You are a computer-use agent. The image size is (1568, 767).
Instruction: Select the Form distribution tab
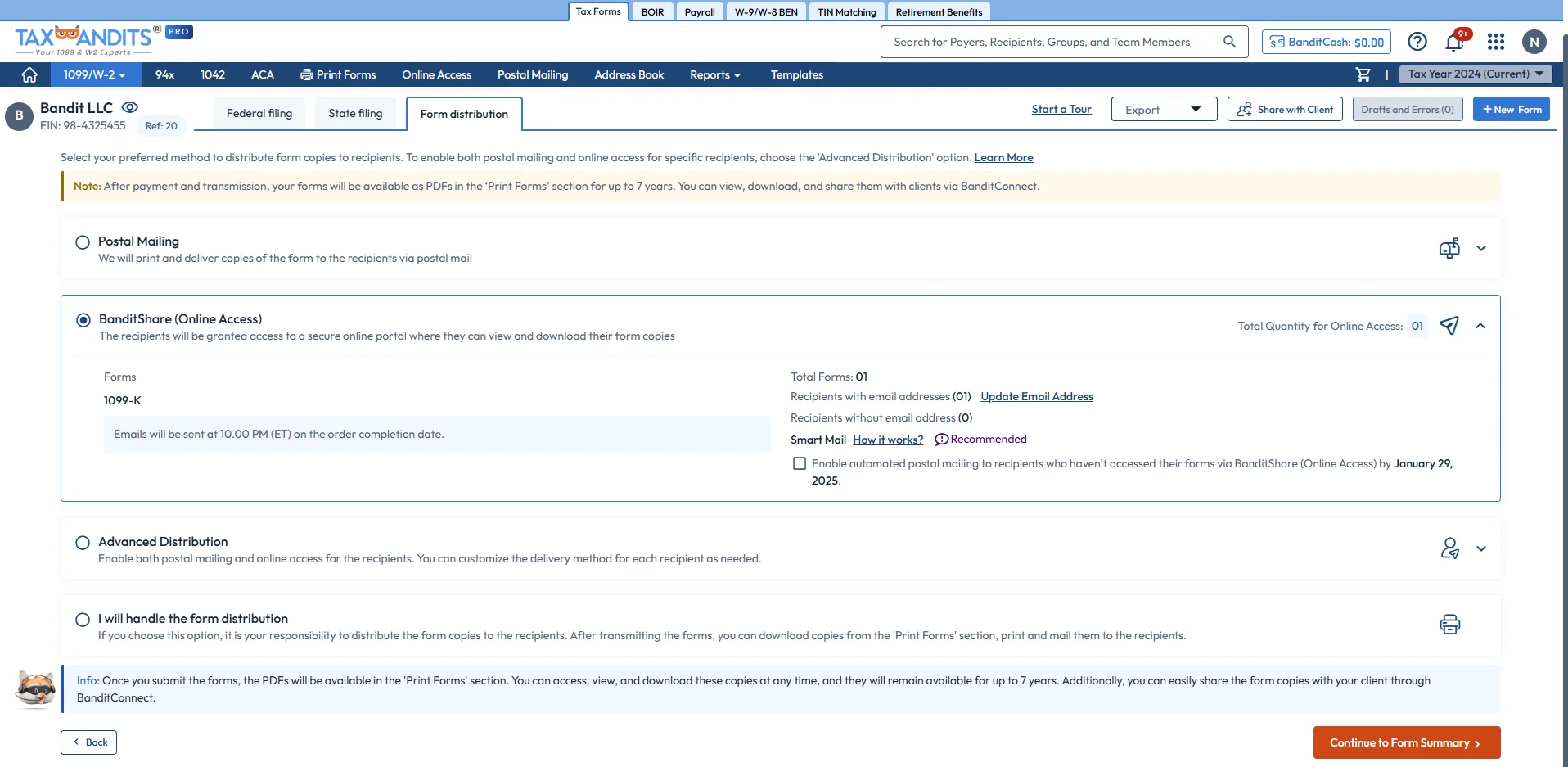point(464,114)
